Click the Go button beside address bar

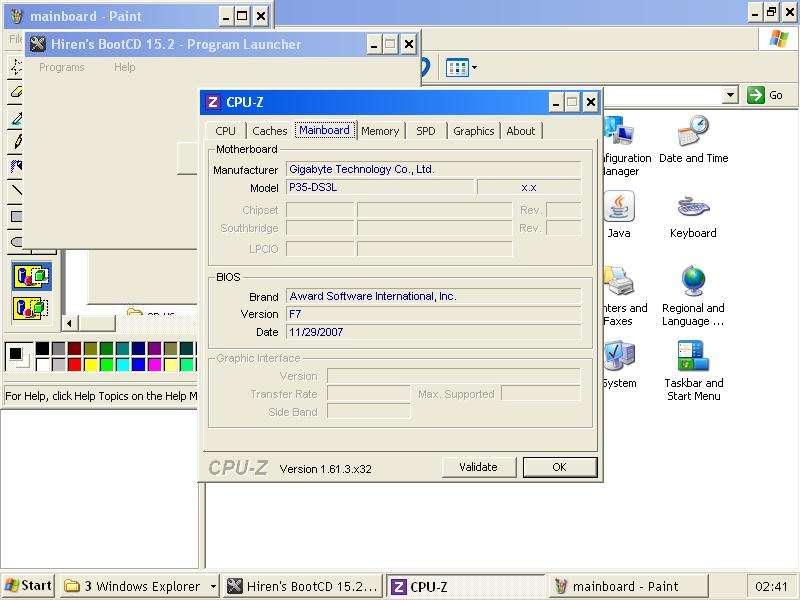point(765,95)
